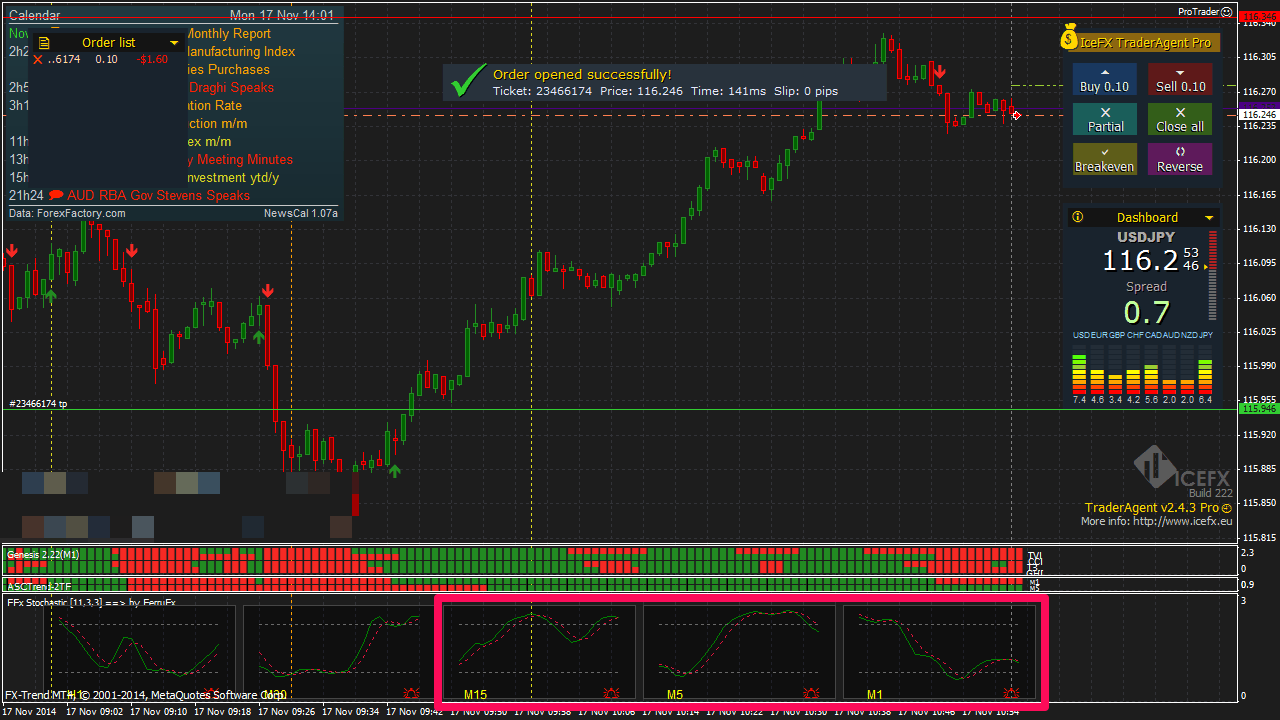Click the speech bubble icon beside AUD RBA Gov Stevens
Viewport: 1280px width, 720px height.
56,195
